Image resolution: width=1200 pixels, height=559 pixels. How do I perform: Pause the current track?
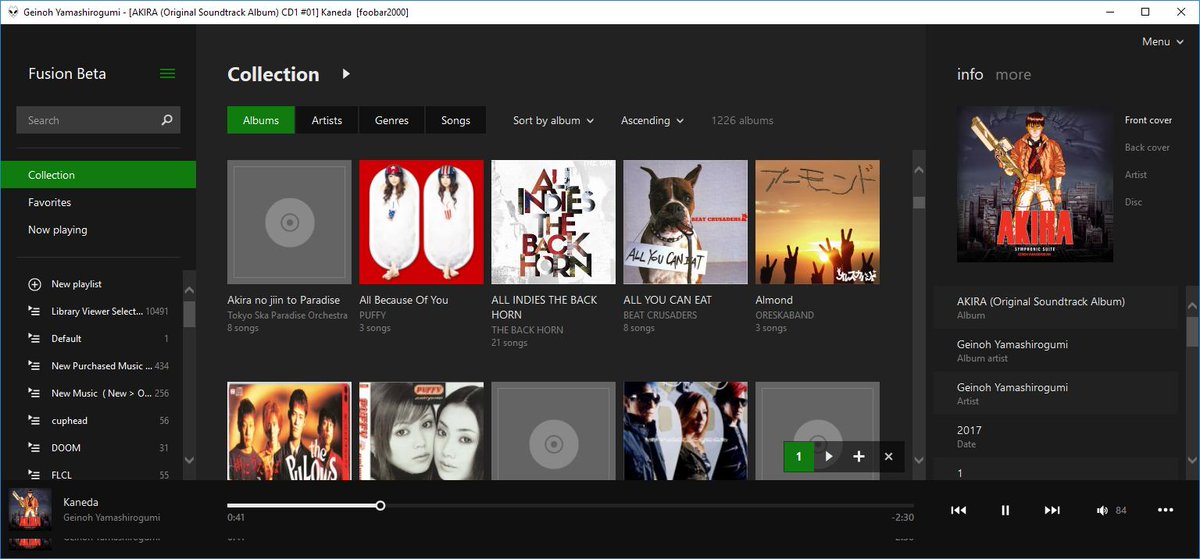point(1005,510)
